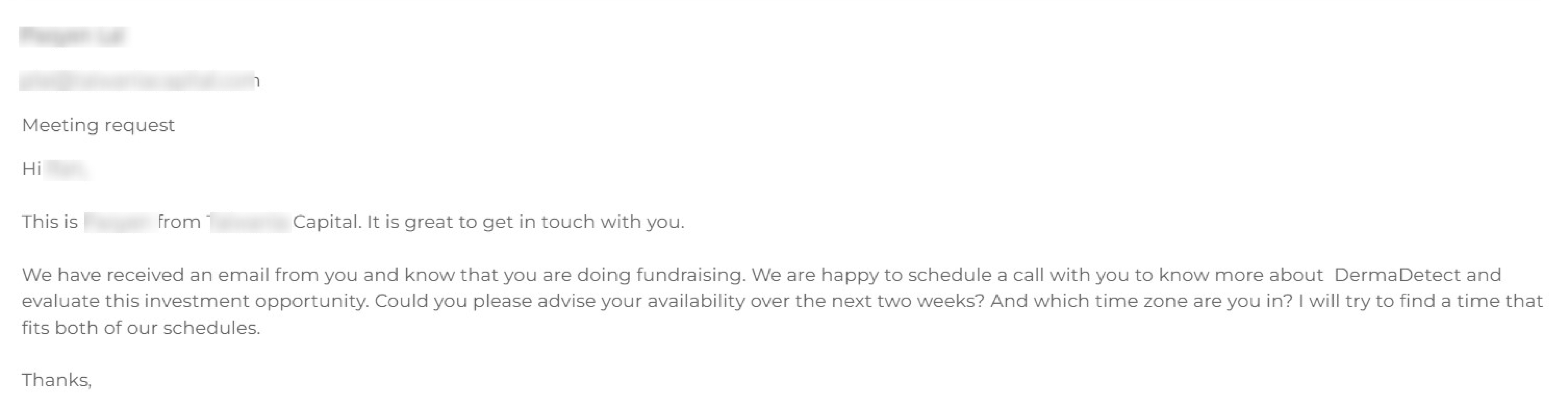
Task: Click the word "Capital" in the intro
Action: point(326,222)
